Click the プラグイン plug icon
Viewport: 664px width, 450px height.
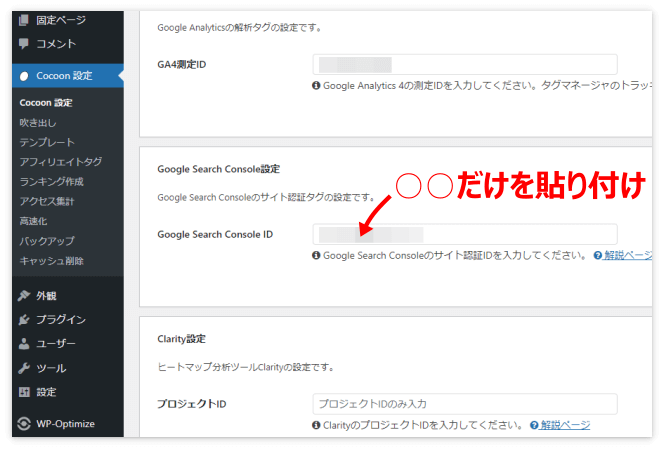coord(24,320)
